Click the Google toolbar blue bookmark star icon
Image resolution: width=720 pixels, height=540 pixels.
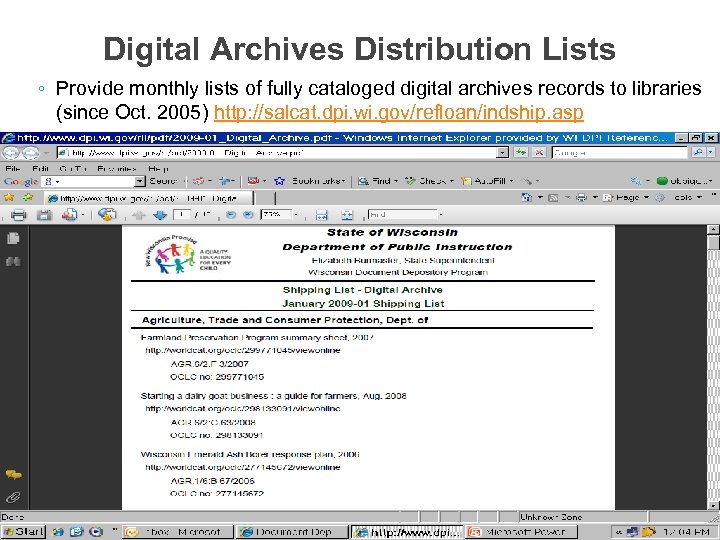coord(279,181)
